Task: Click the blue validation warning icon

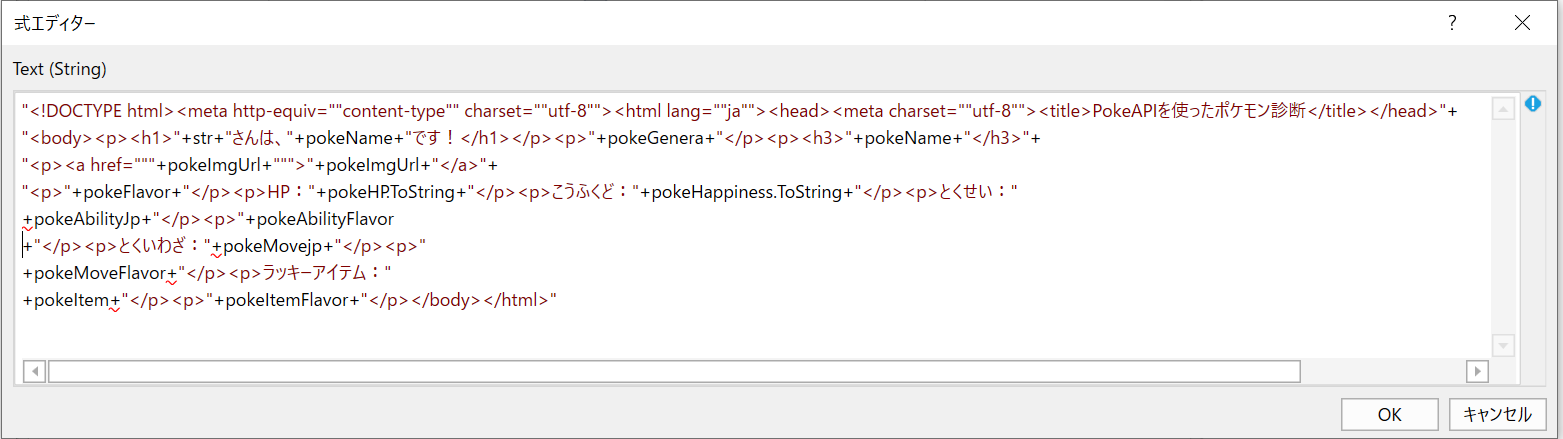Action: 1532,103
